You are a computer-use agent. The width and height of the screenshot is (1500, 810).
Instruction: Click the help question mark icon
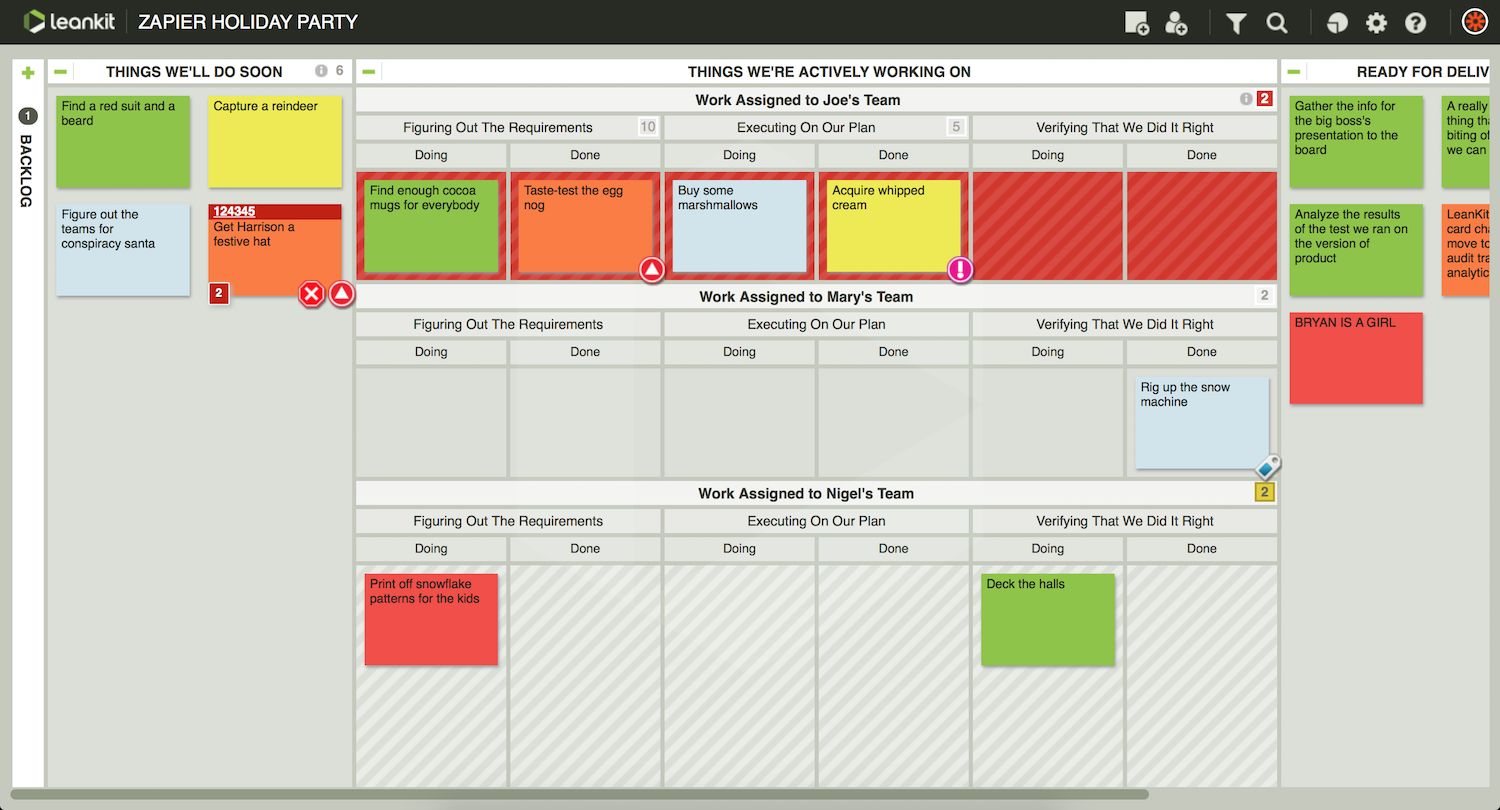pyautogui.click(x=1415, y=23)
